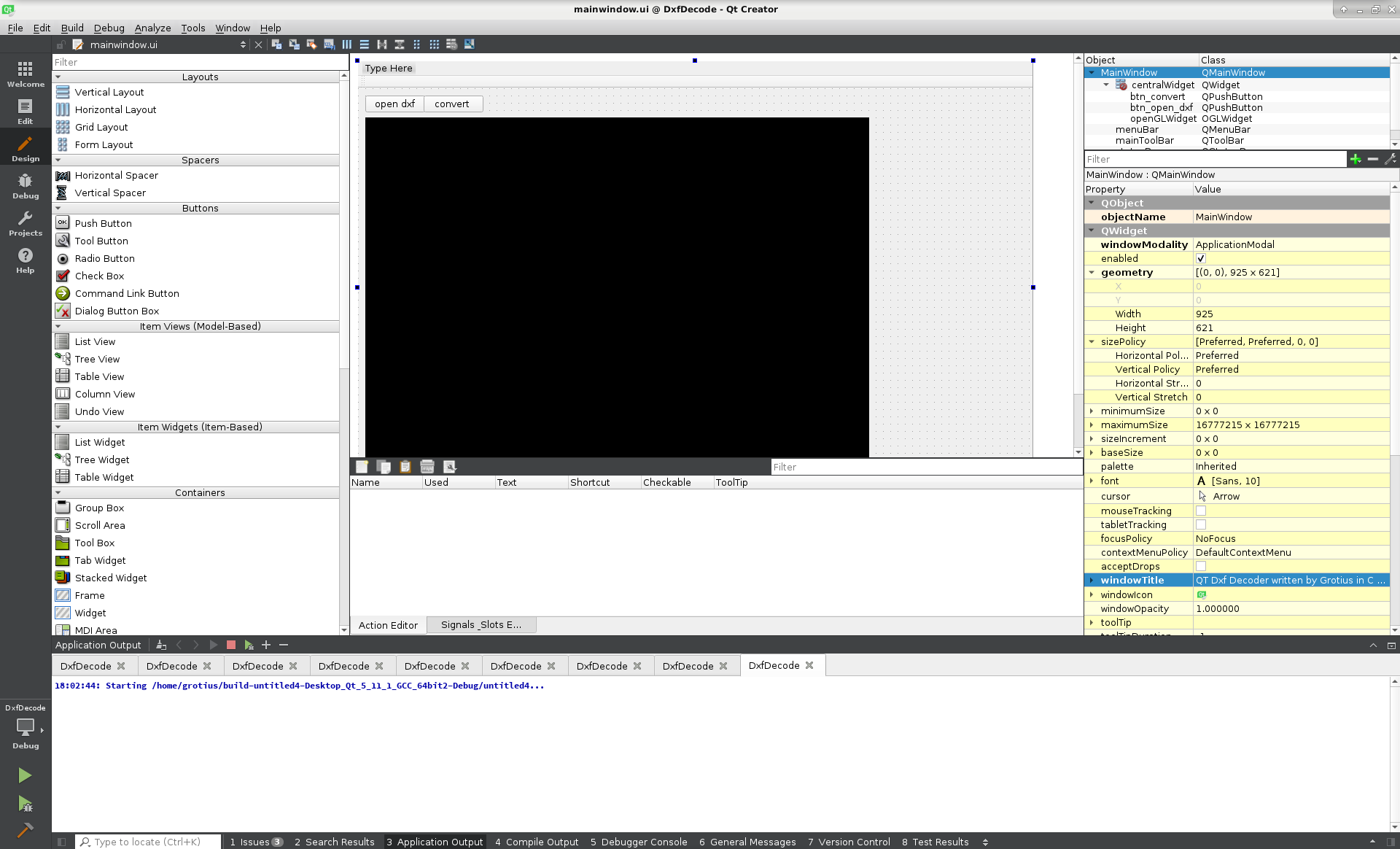Expand the font property
Image resolution: width=1400 pixels, height=849 pixels.
pos(1092,481)
